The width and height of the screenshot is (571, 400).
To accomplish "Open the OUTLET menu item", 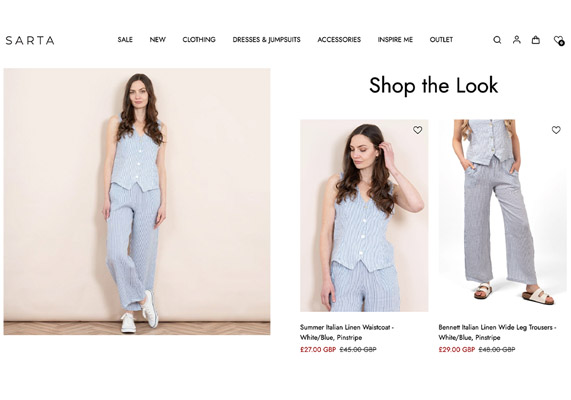I will [x=441, y=39].
